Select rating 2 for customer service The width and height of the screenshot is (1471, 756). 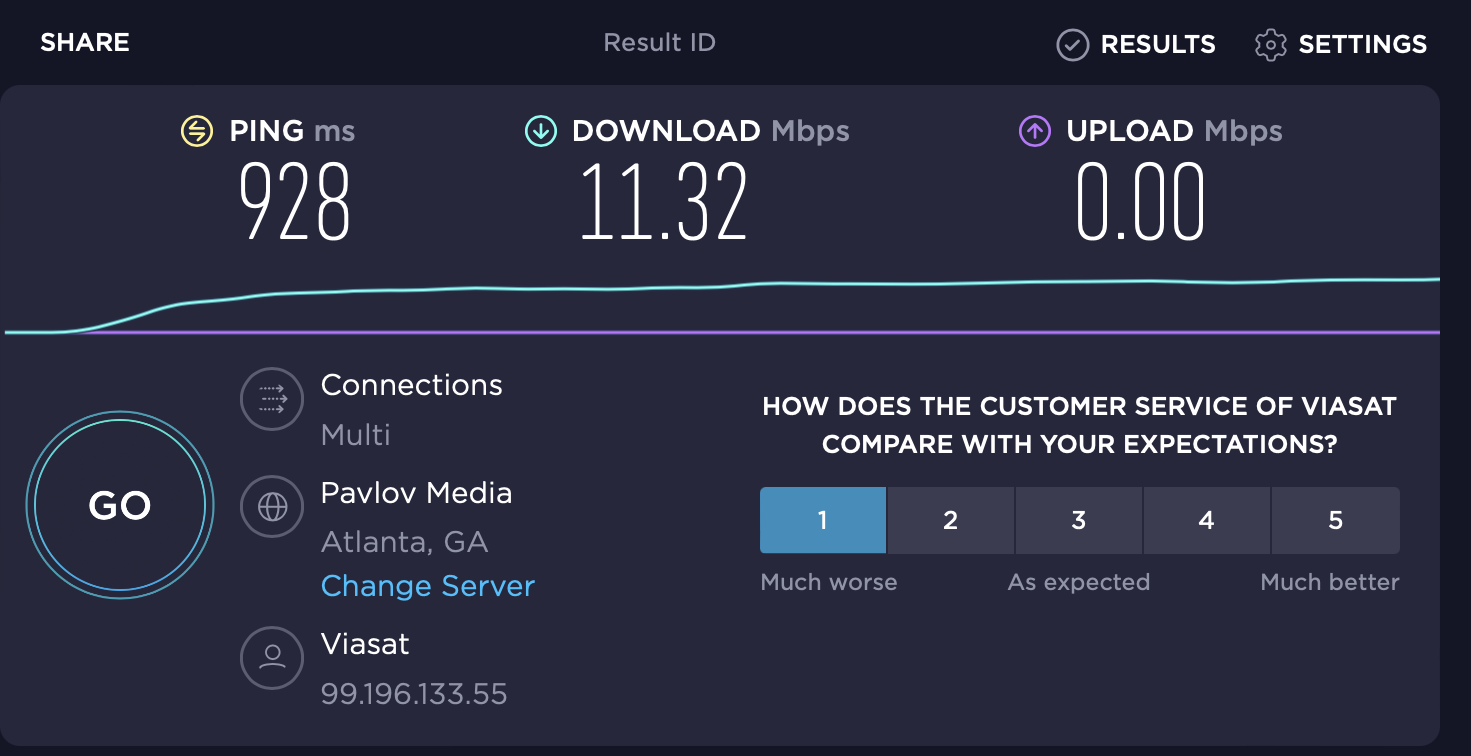pyautogui.click(x=950, y=520)
